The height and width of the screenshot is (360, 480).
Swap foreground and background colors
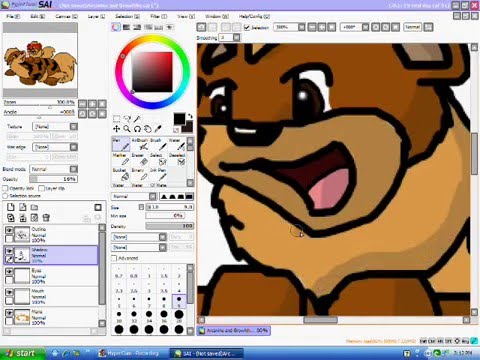tap(190, 116)
